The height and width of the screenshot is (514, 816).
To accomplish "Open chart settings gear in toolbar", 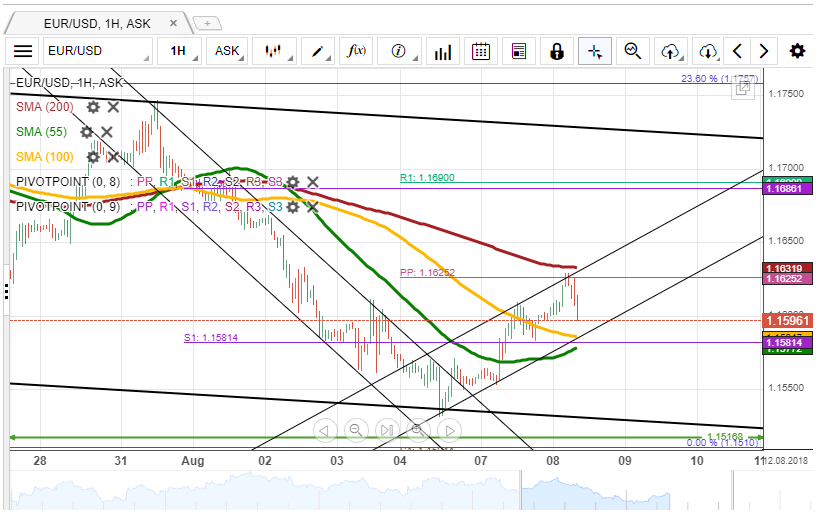I will 796,51.
